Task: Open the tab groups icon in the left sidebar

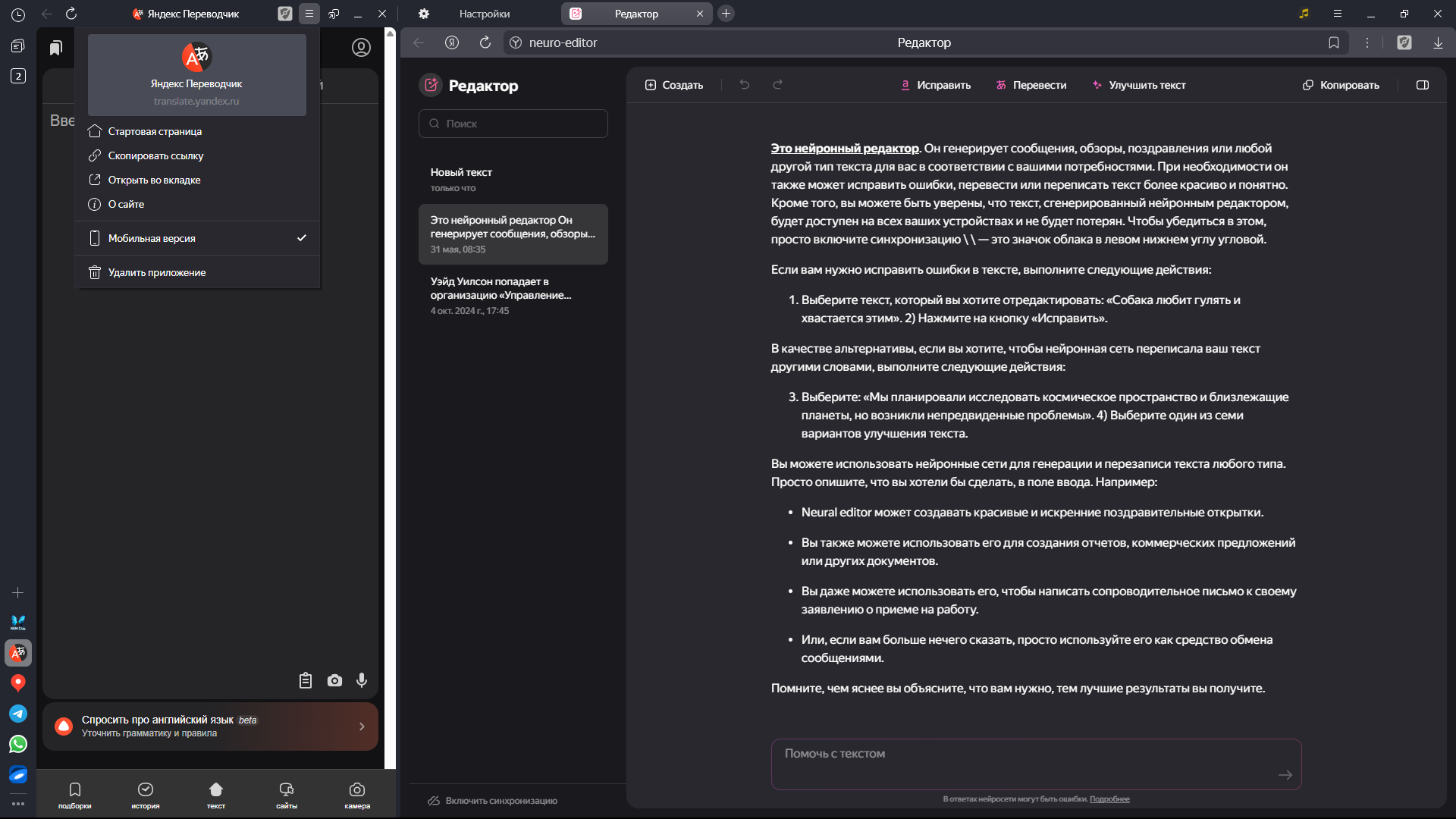Action: click(18, 46)
